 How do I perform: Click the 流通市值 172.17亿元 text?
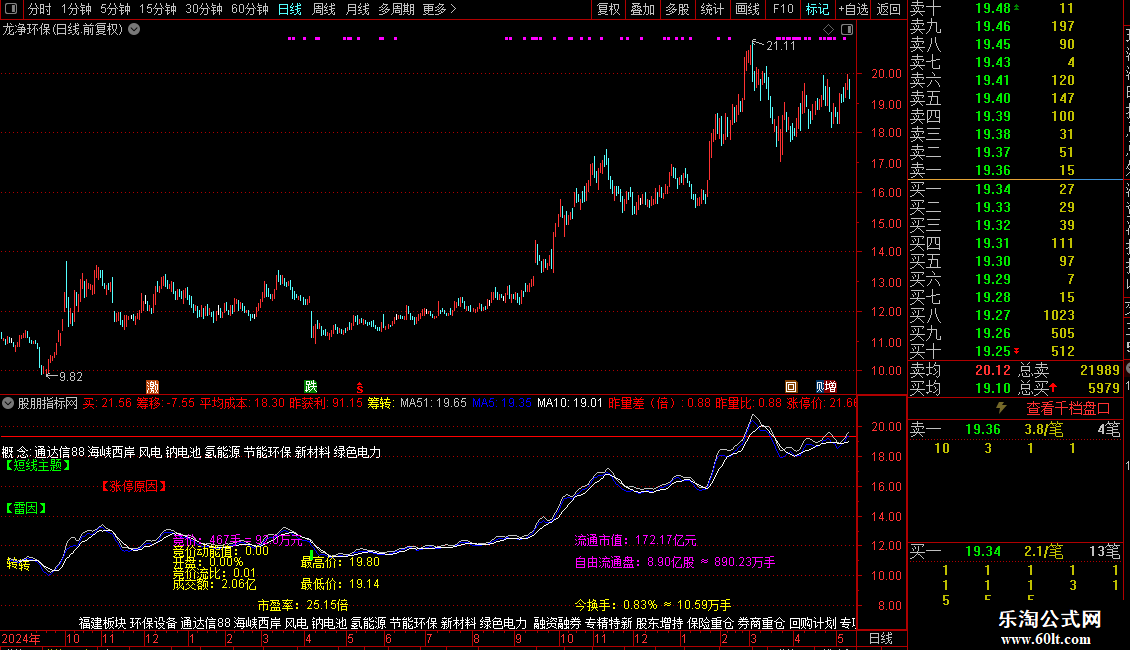pyautogui.click(x=635, y=540)
